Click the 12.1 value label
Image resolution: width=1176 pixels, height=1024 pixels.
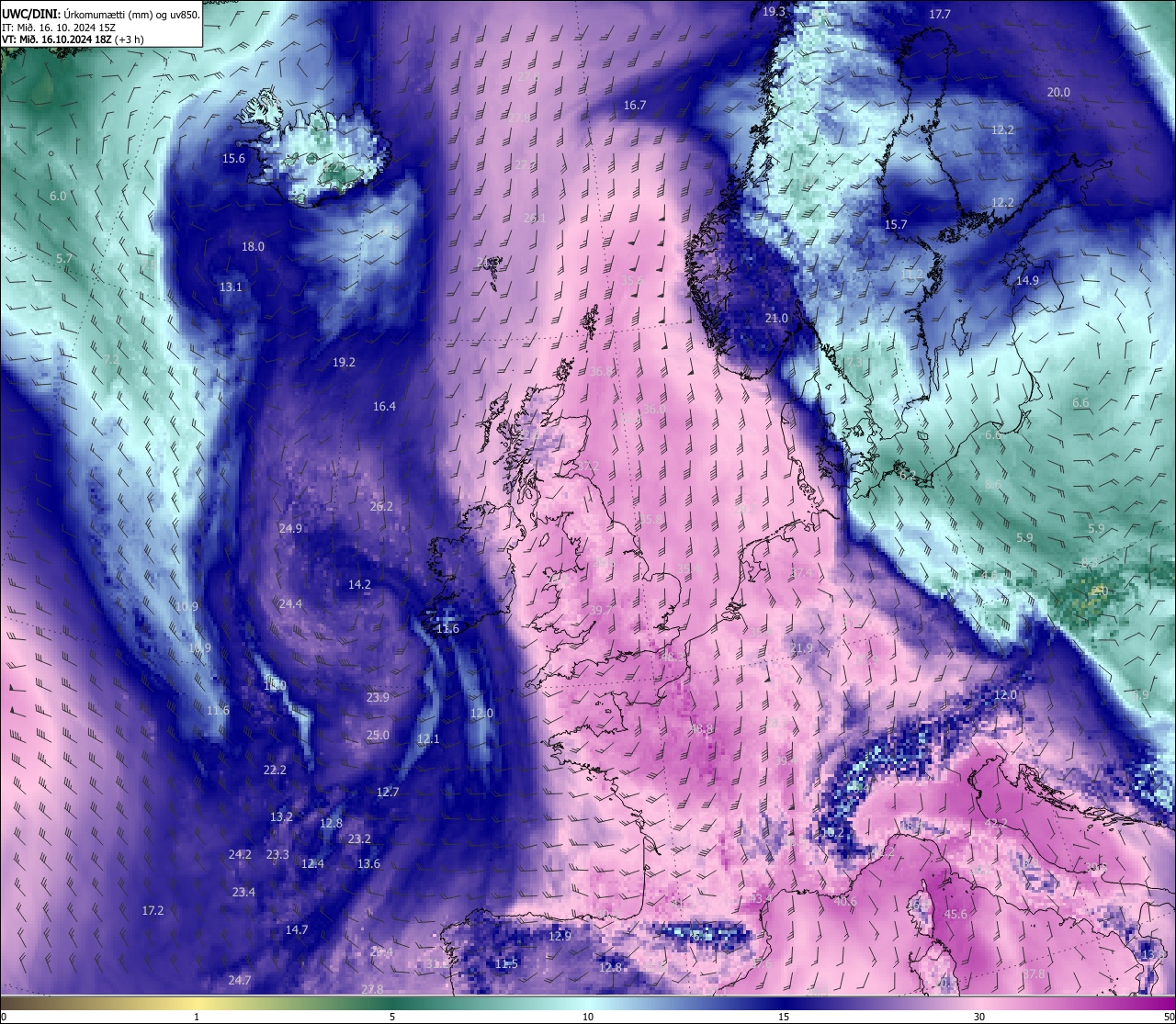(428, 738)
